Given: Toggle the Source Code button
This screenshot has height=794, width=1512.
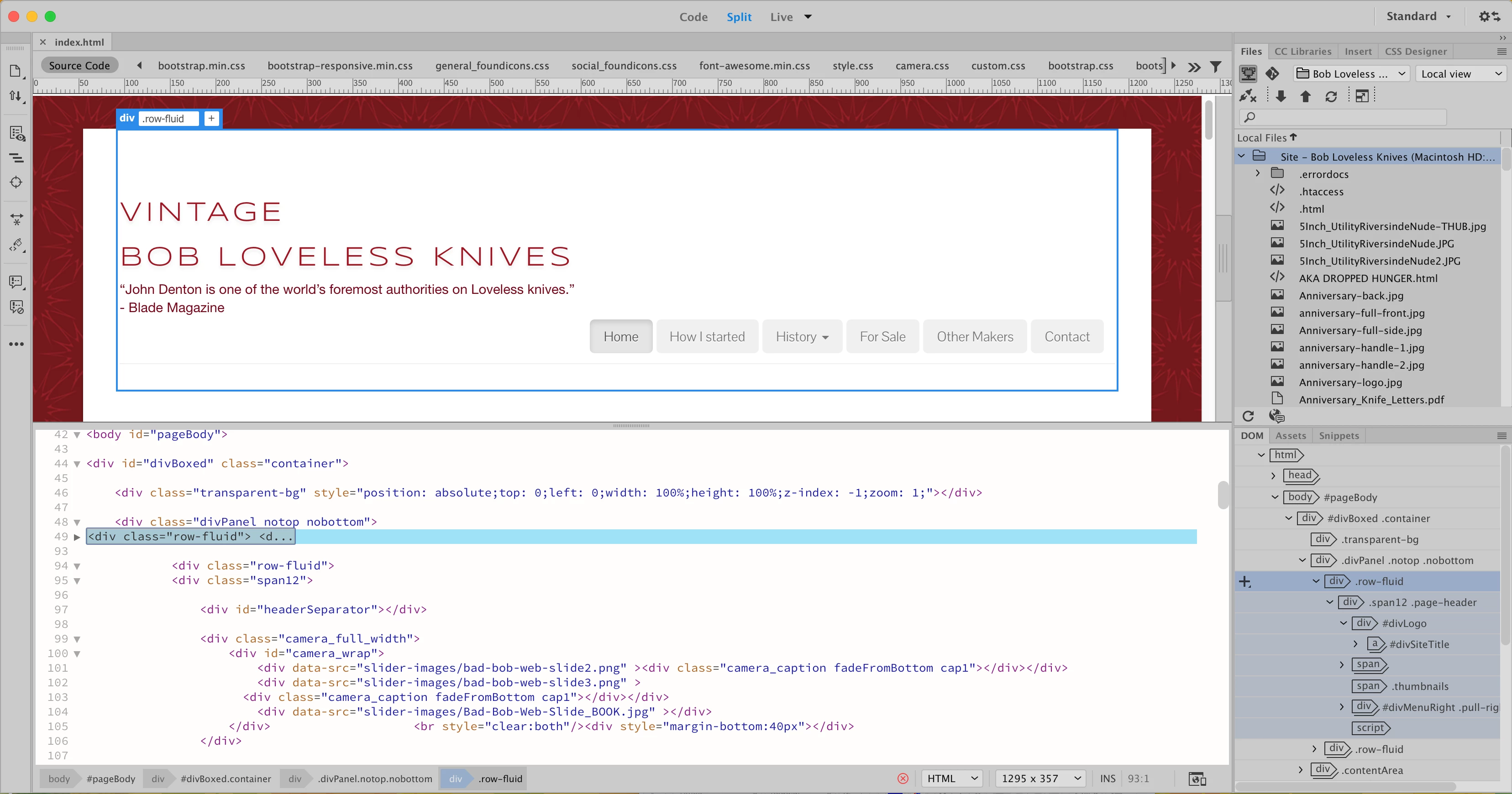Looking at the screenshot, I should coord(79,66).
